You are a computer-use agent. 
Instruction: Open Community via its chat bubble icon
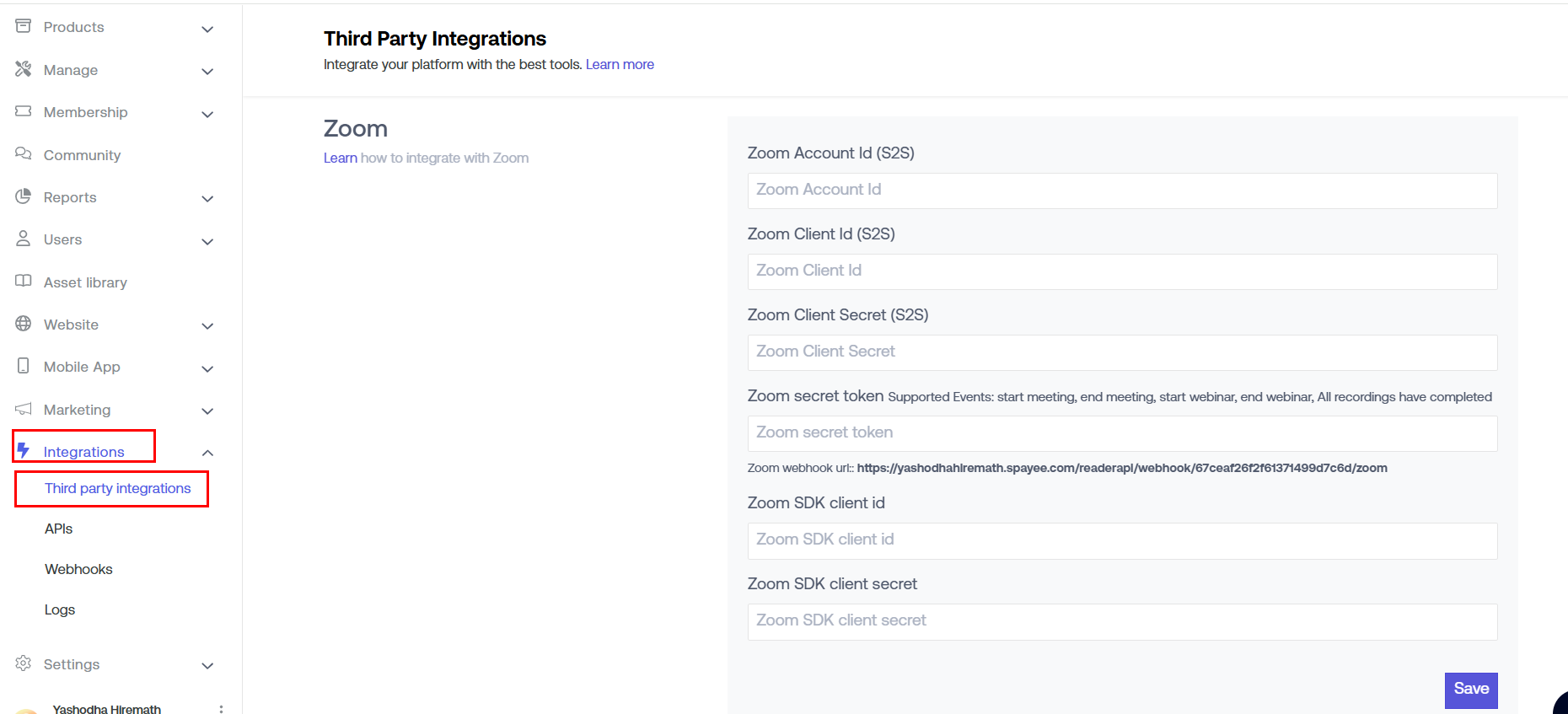(24, 154)
